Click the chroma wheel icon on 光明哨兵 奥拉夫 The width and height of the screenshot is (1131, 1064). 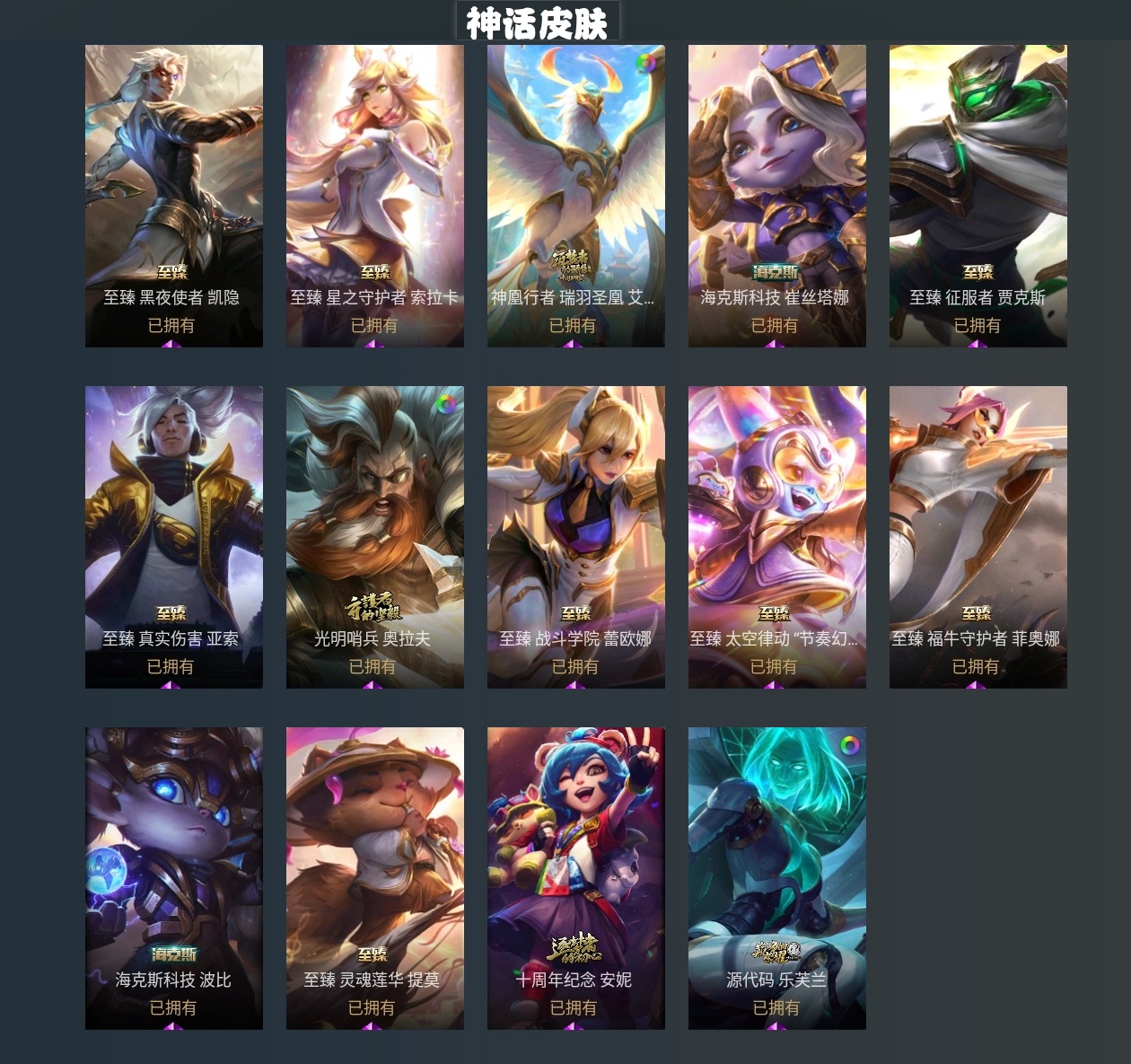[x=445, y=404]
